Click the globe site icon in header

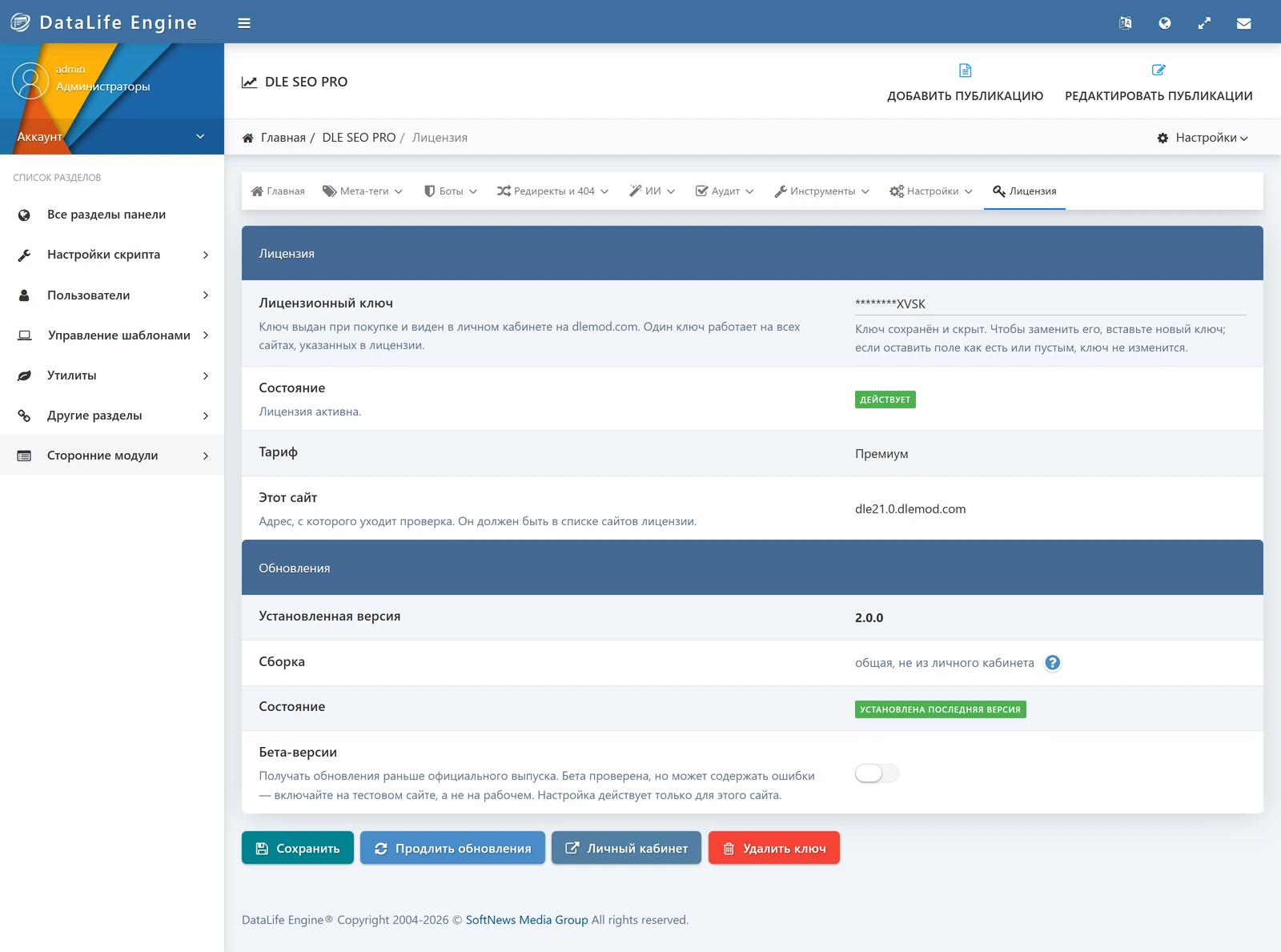coord(1165,23)
